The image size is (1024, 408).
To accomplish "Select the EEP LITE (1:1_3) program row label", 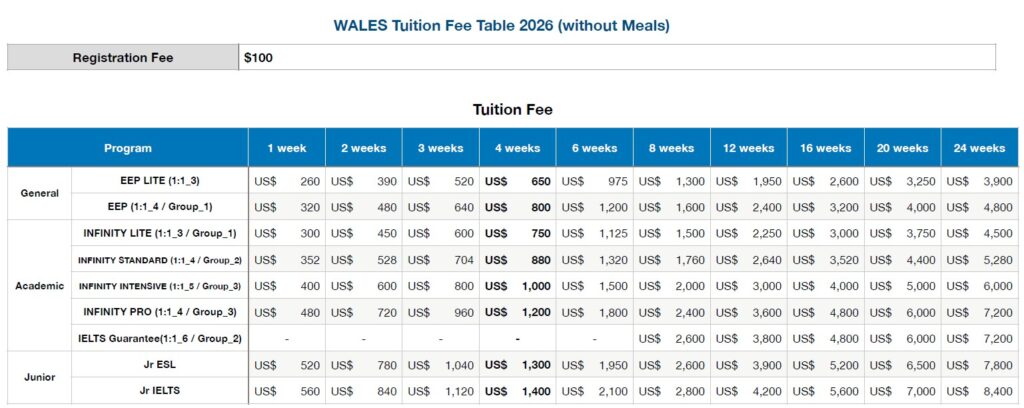I will (161, 181).
